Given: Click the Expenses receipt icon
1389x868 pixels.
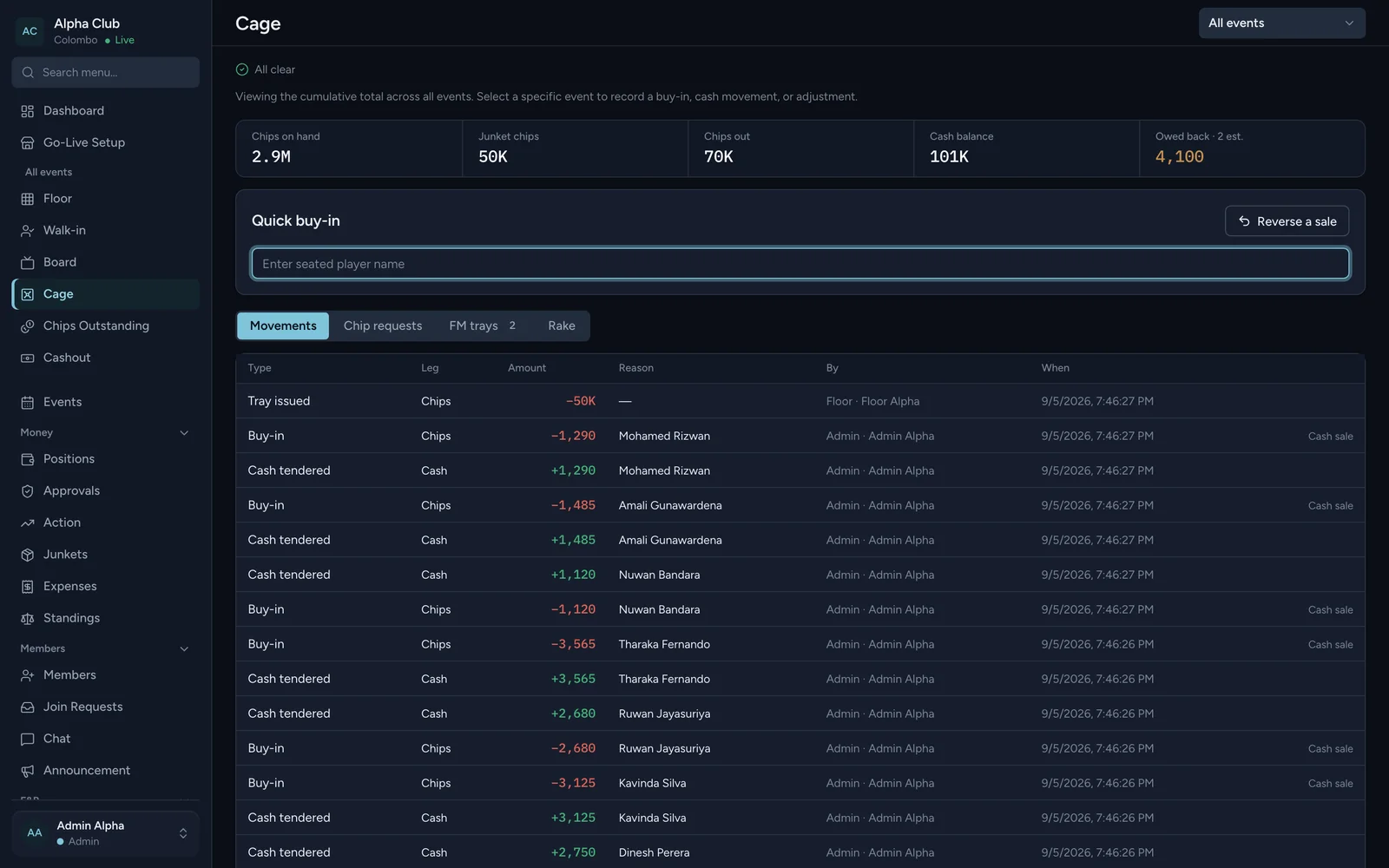Looking at the screenshot, I should [27, 587].
